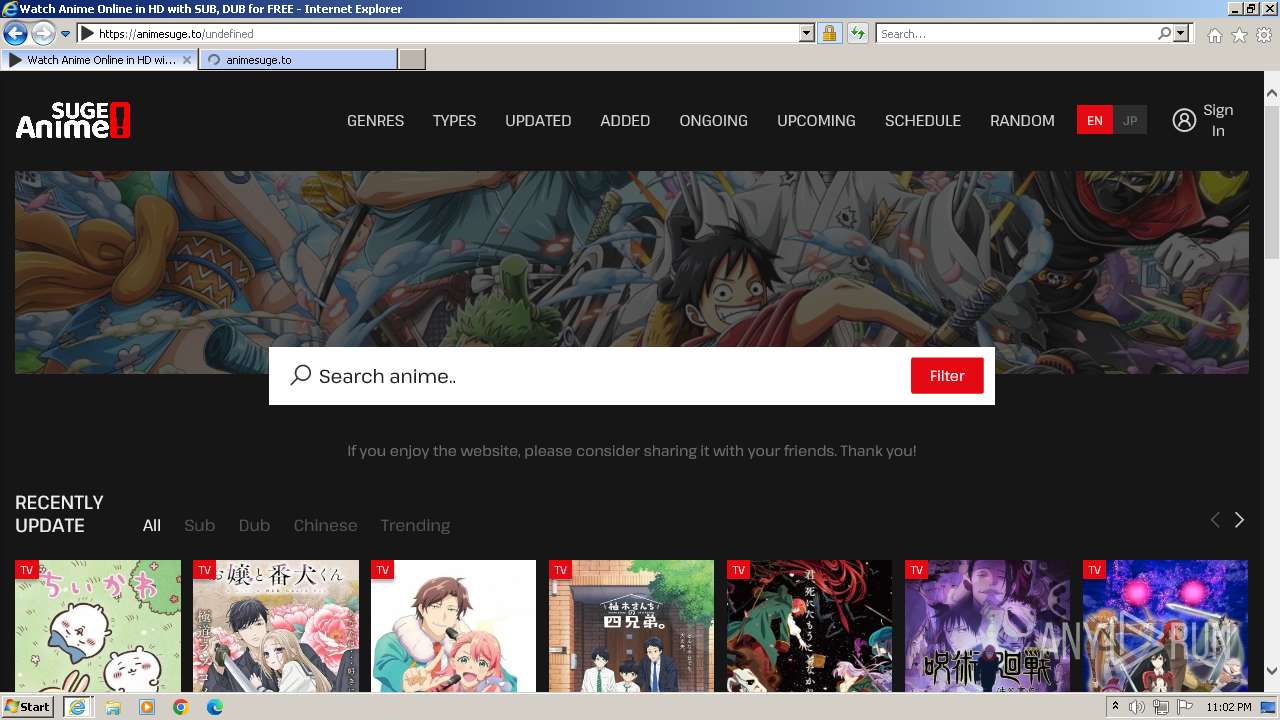Image resolution: width=1280 pixels, height=720 pixels.
Task: Click the Internet Explorer taskbar icon
Action: pyautogui.click(x=77, y=707)
